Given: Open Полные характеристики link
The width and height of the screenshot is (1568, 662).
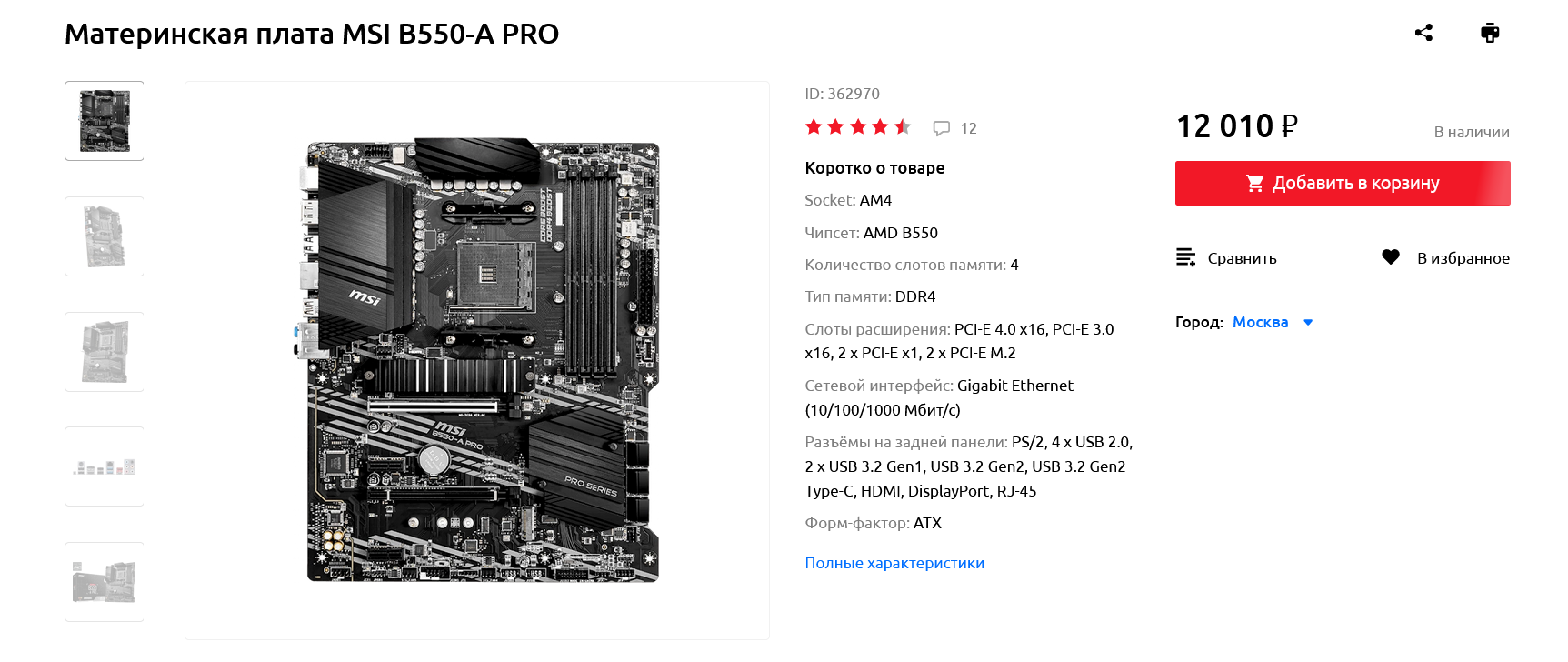Looking at the screenshot, I should (894, 563).
